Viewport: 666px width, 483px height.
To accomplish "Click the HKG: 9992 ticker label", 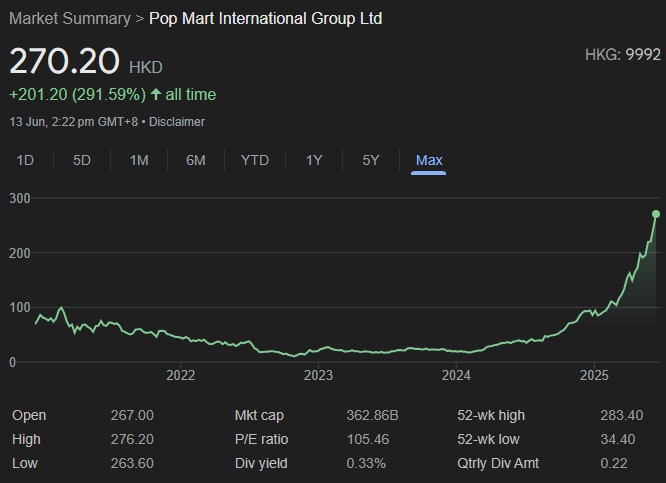I will (623, 55).
